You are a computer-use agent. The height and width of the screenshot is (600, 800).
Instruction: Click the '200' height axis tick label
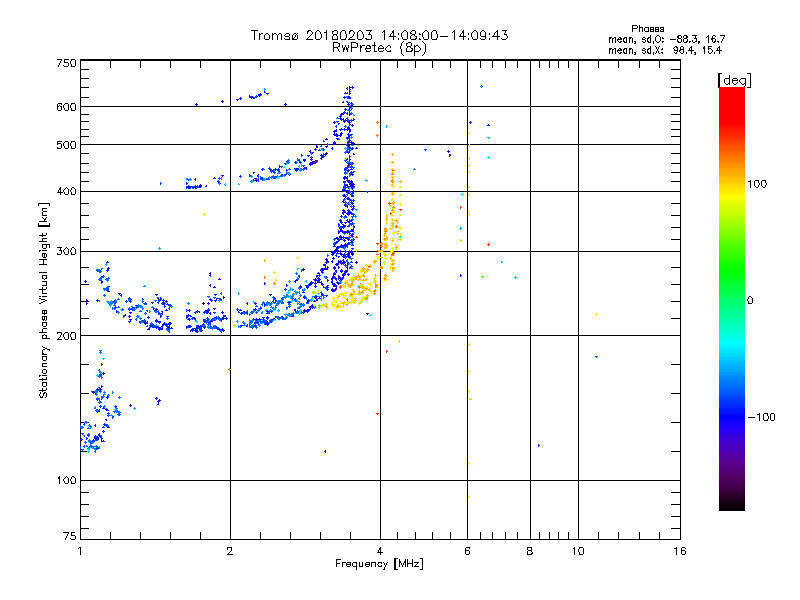click(66, 336)
